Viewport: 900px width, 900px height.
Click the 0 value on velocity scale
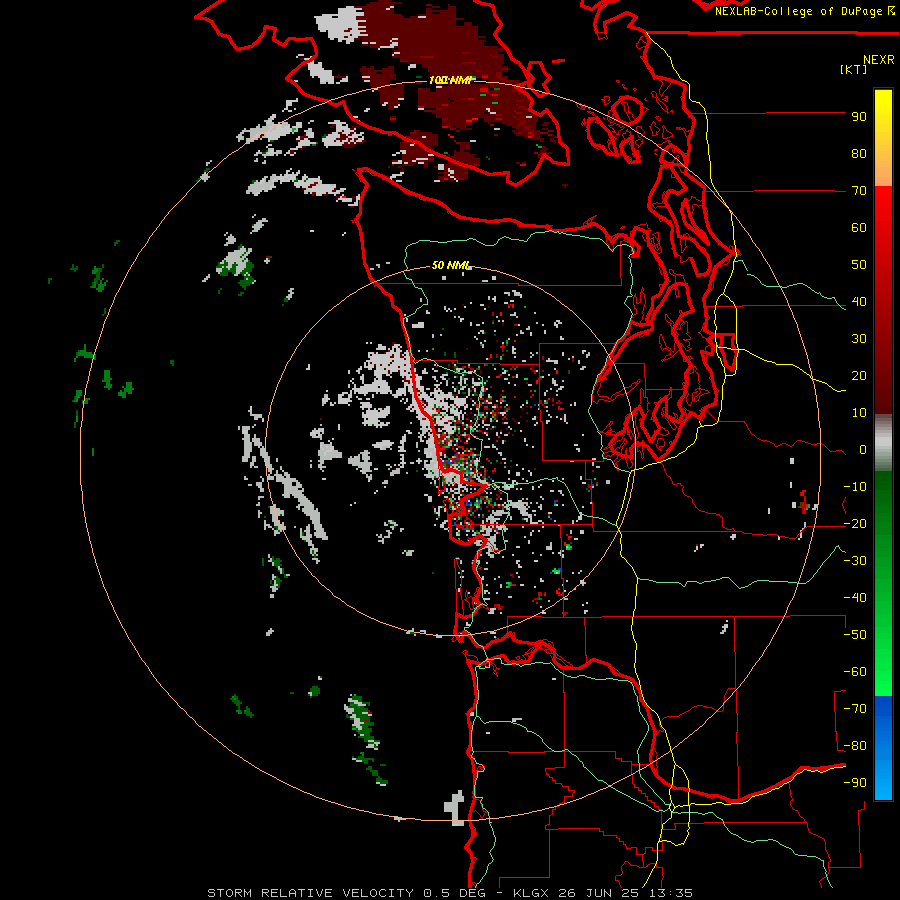point(863,450)
